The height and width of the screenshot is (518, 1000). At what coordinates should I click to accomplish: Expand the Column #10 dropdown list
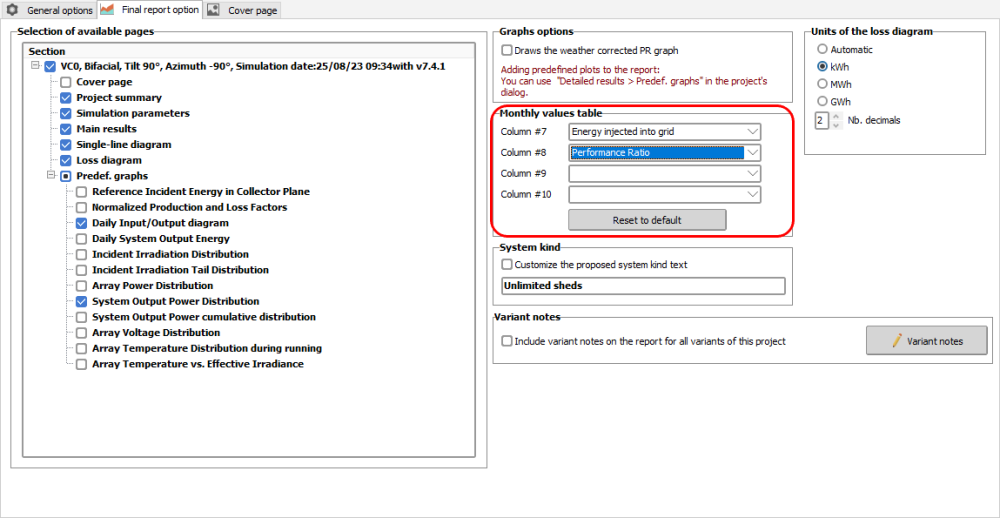coord(752,194)
